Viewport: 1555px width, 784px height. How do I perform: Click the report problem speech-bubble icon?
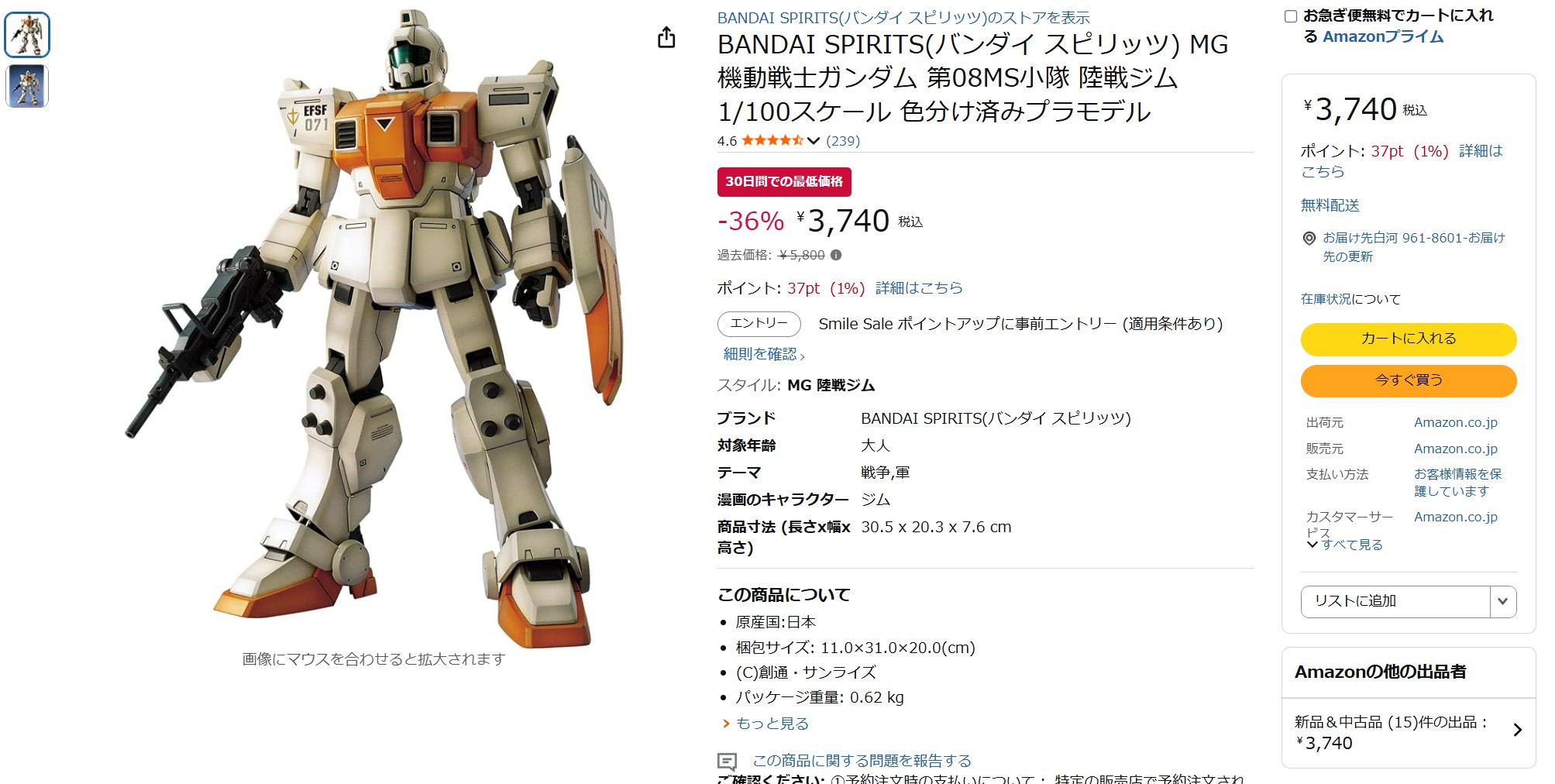click(x=727, y=761)
